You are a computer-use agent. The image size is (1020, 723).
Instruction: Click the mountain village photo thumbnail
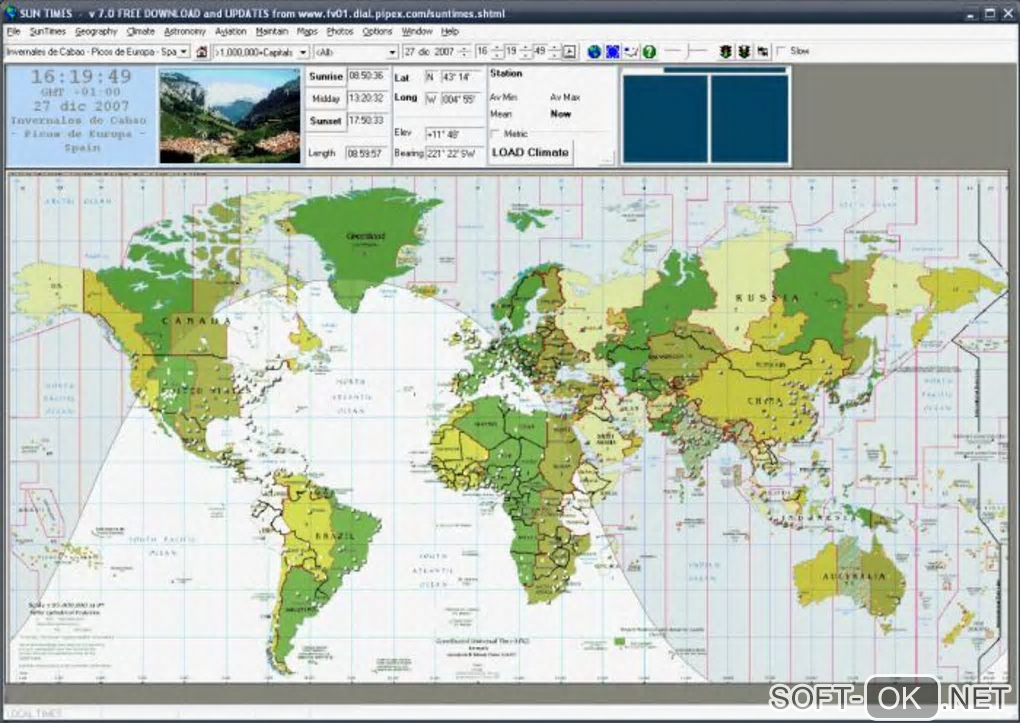point(229,114)
